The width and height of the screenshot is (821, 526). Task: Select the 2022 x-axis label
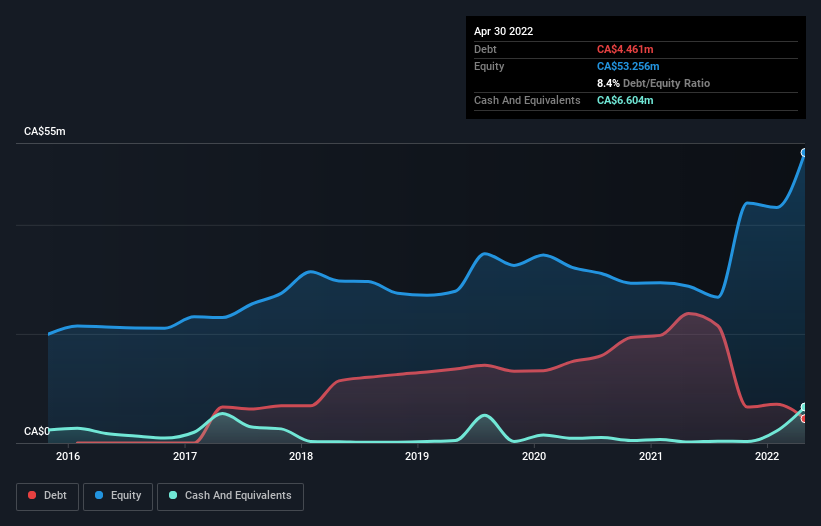coord(767,456)
